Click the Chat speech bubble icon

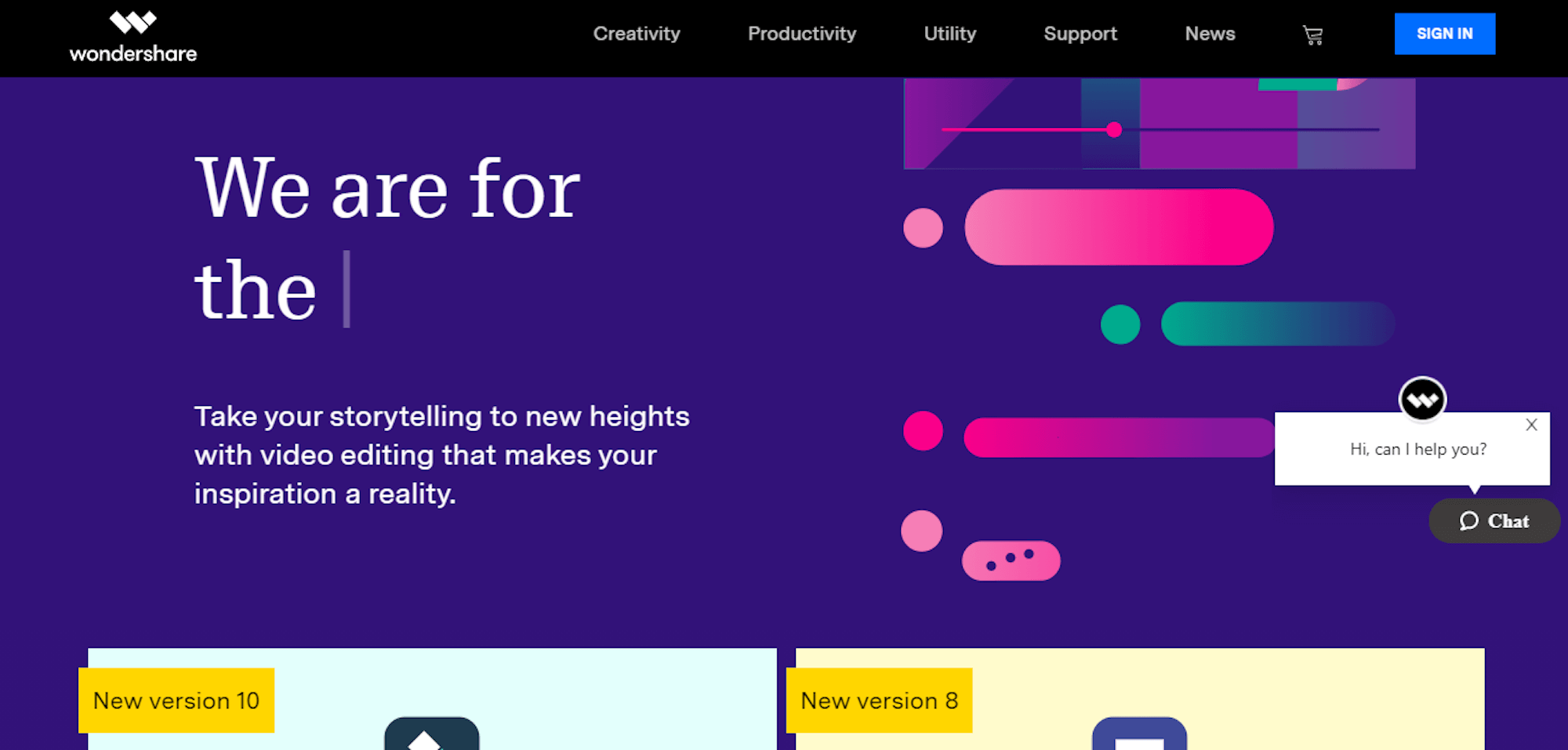point(1468,521)
